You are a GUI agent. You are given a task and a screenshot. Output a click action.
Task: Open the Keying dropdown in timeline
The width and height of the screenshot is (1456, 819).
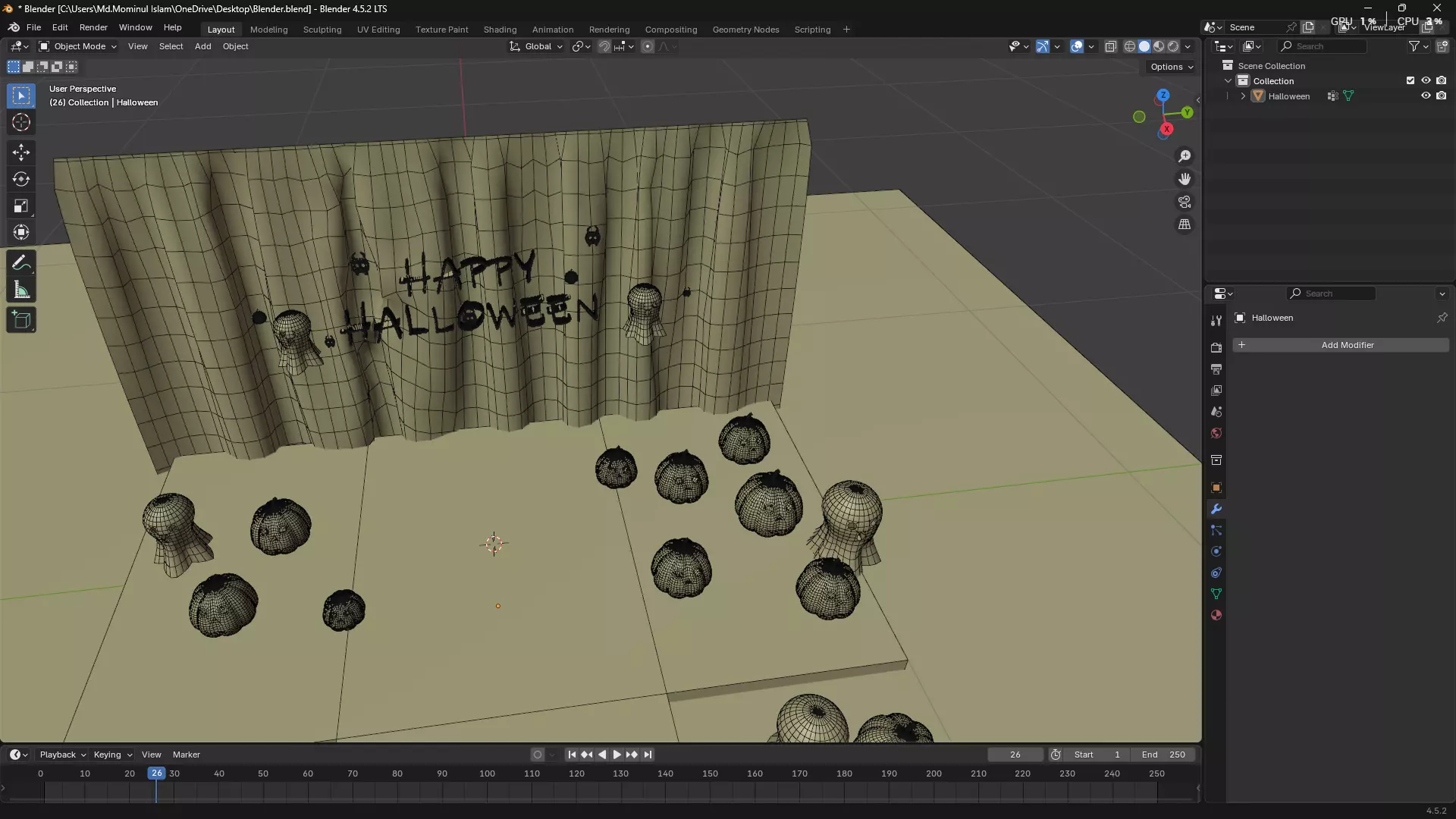click(113, 755)
